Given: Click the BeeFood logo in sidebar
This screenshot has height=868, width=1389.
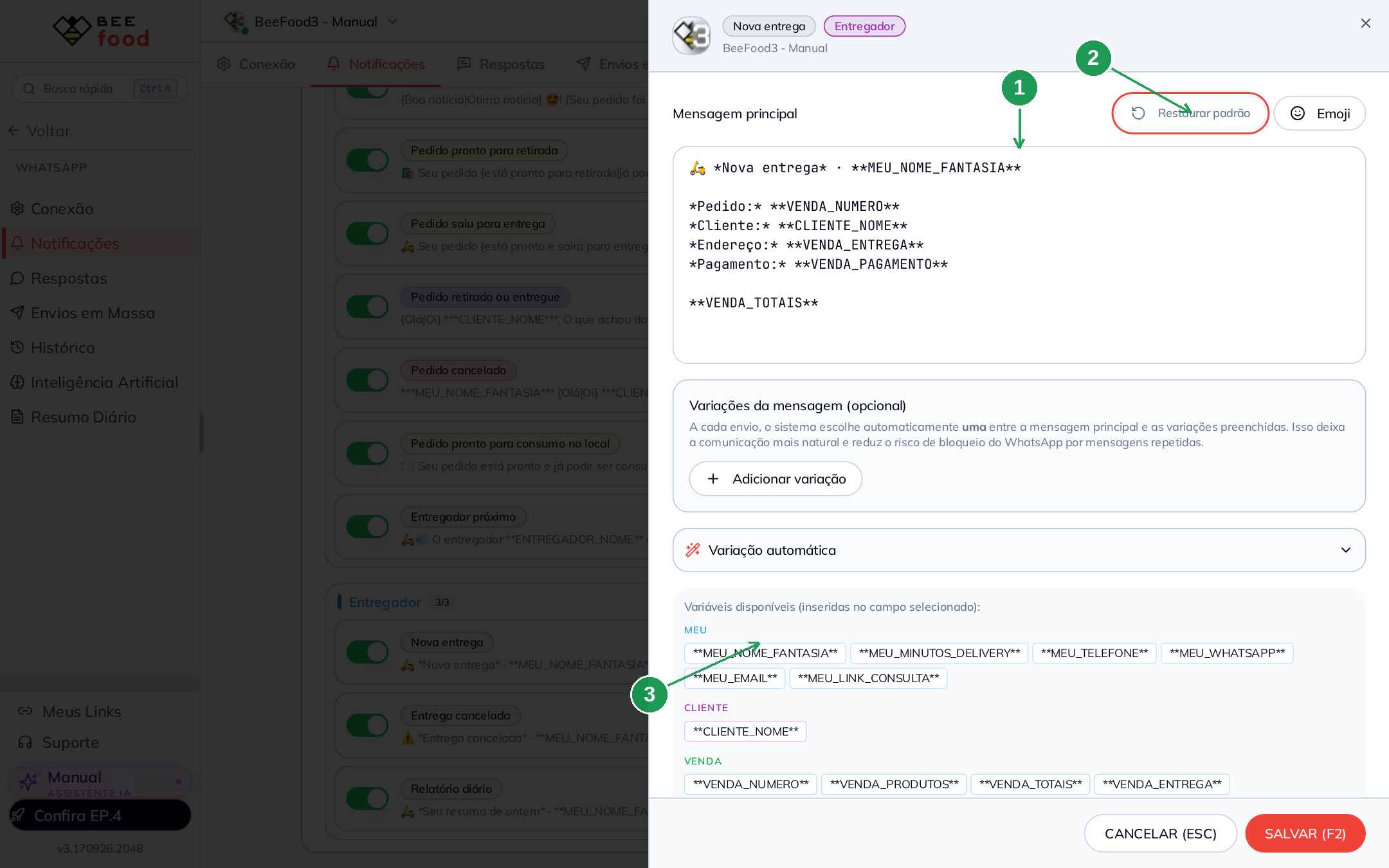Looking at the screenshot, I should tap(100, 31).
